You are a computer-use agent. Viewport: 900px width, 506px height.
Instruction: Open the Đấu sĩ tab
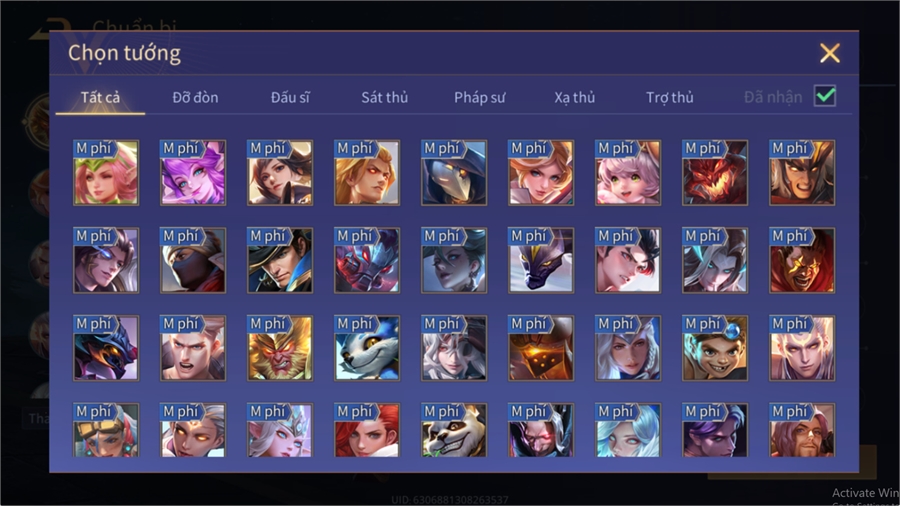(290, 98)
